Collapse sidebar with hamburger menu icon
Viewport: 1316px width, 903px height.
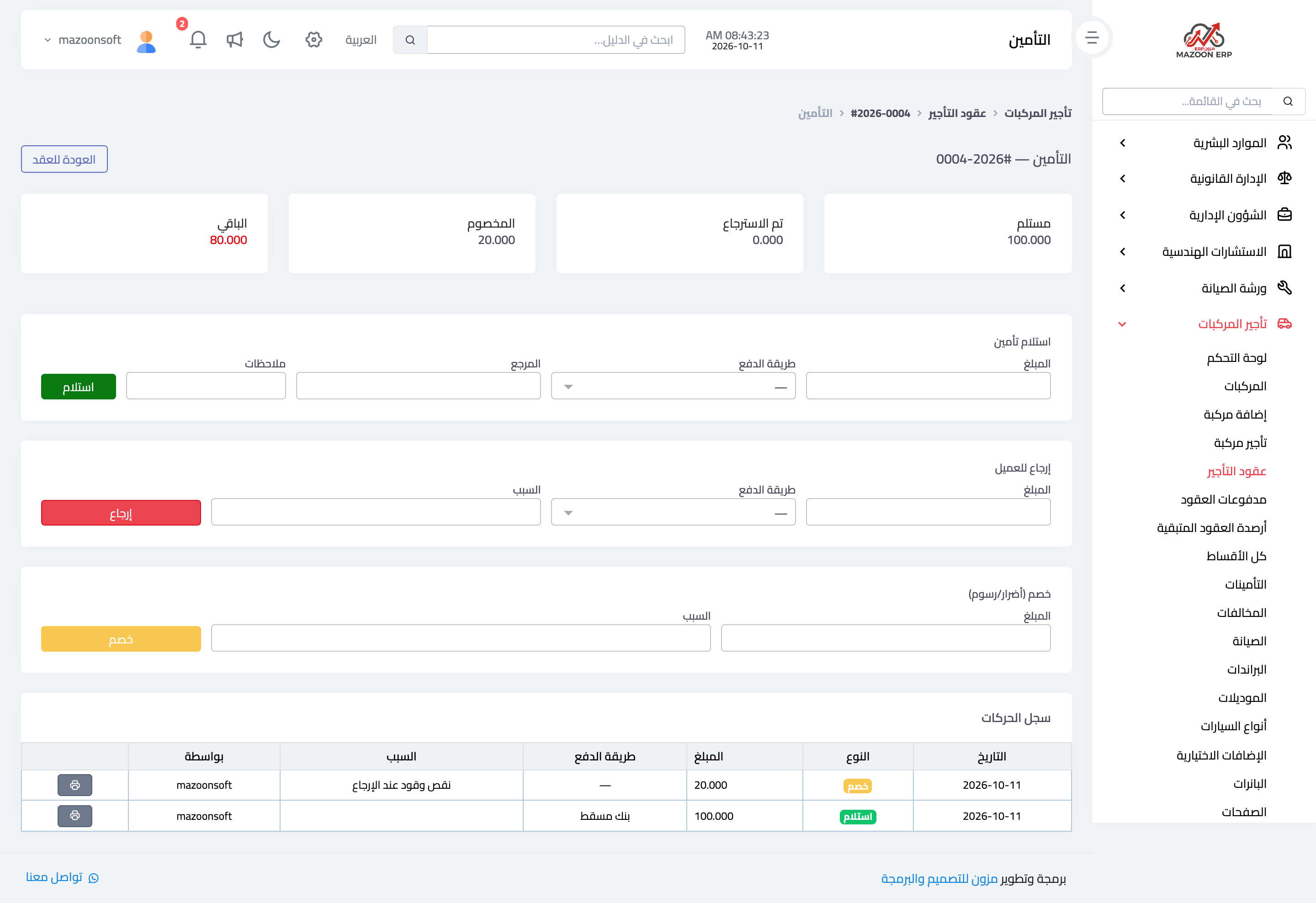click(x=1092, y=38)
